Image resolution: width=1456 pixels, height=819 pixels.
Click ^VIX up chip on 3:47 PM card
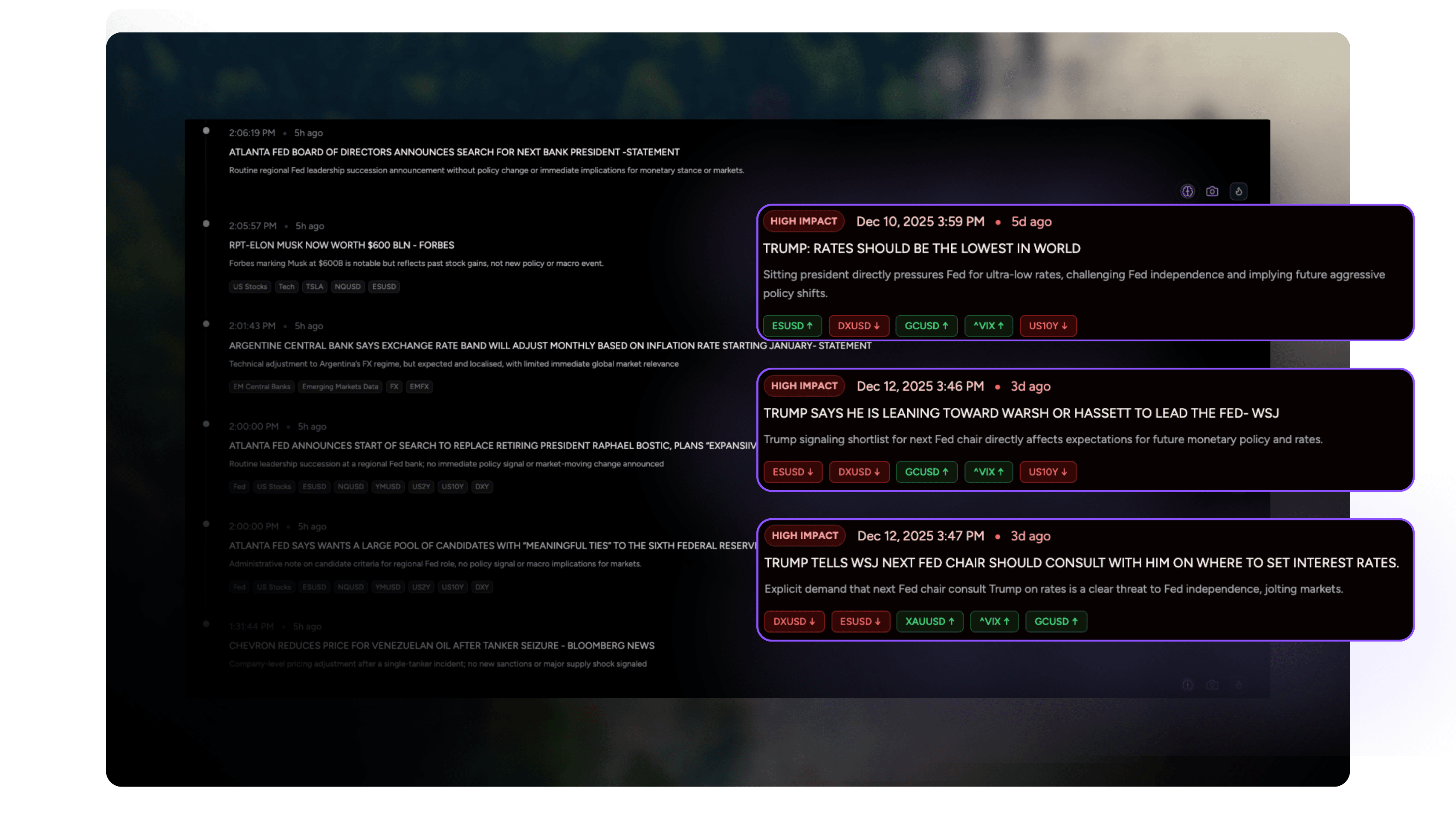[x=994, y=622]
